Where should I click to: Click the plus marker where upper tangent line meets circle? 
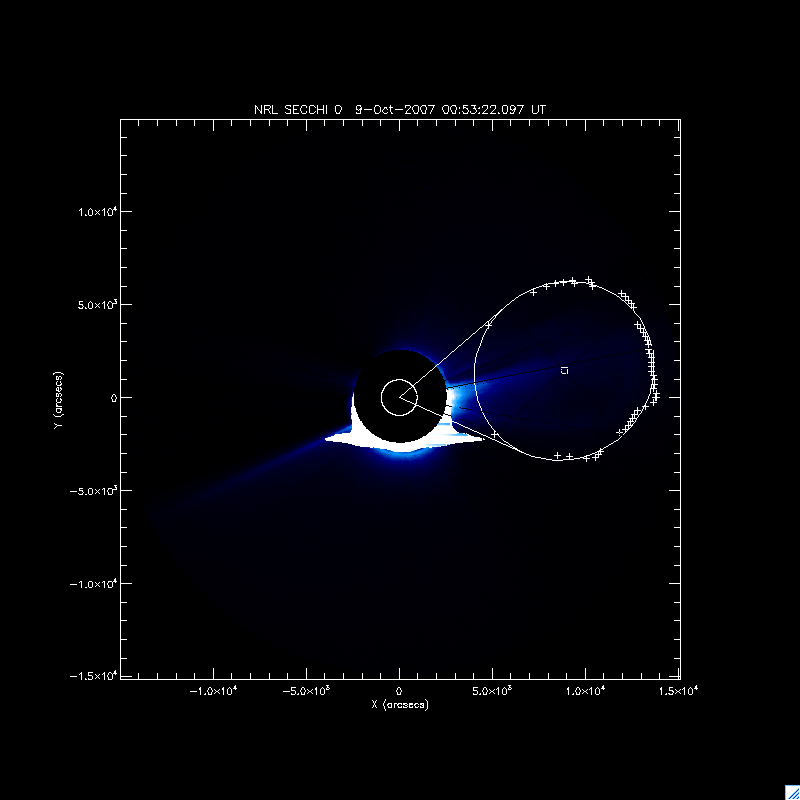click(x=489, y=324)
